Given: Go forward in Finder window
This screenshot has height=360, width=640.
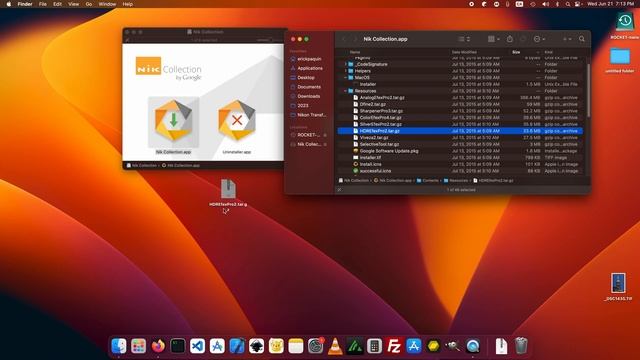Looking at the screenshot, I should pyautogui.click(x=355, y=39).
